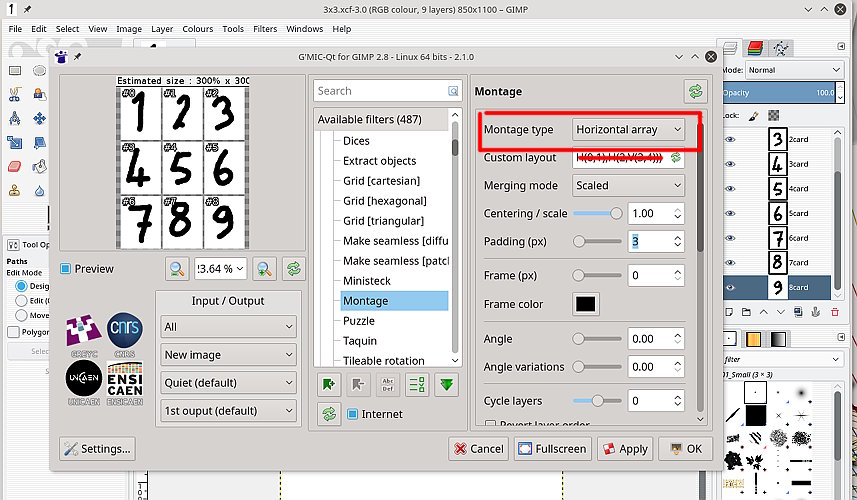
Task: Select the Ellipse Select tool in toolbox
Action: coord(39,70)
